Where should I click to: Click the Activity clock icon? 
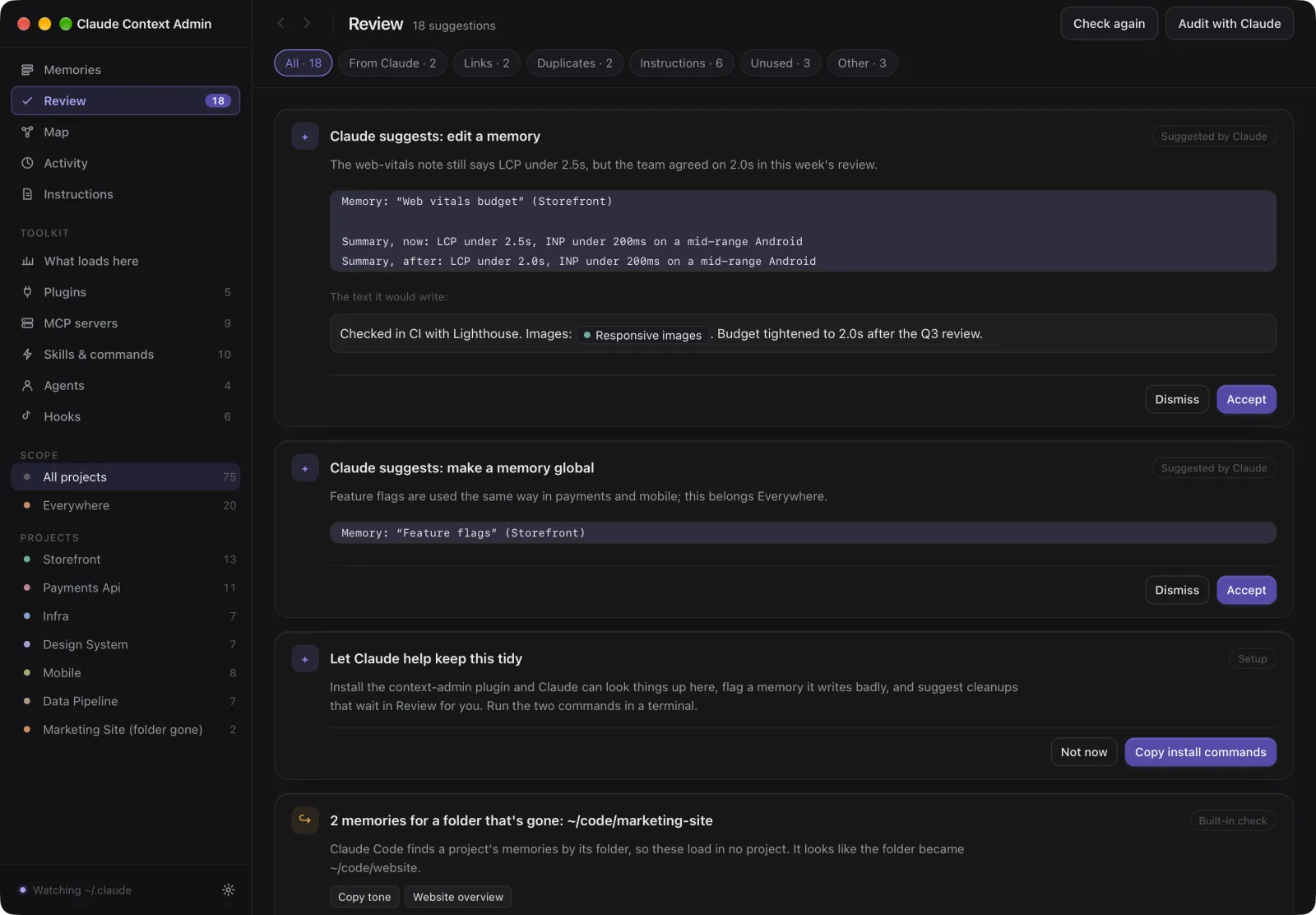27,163
